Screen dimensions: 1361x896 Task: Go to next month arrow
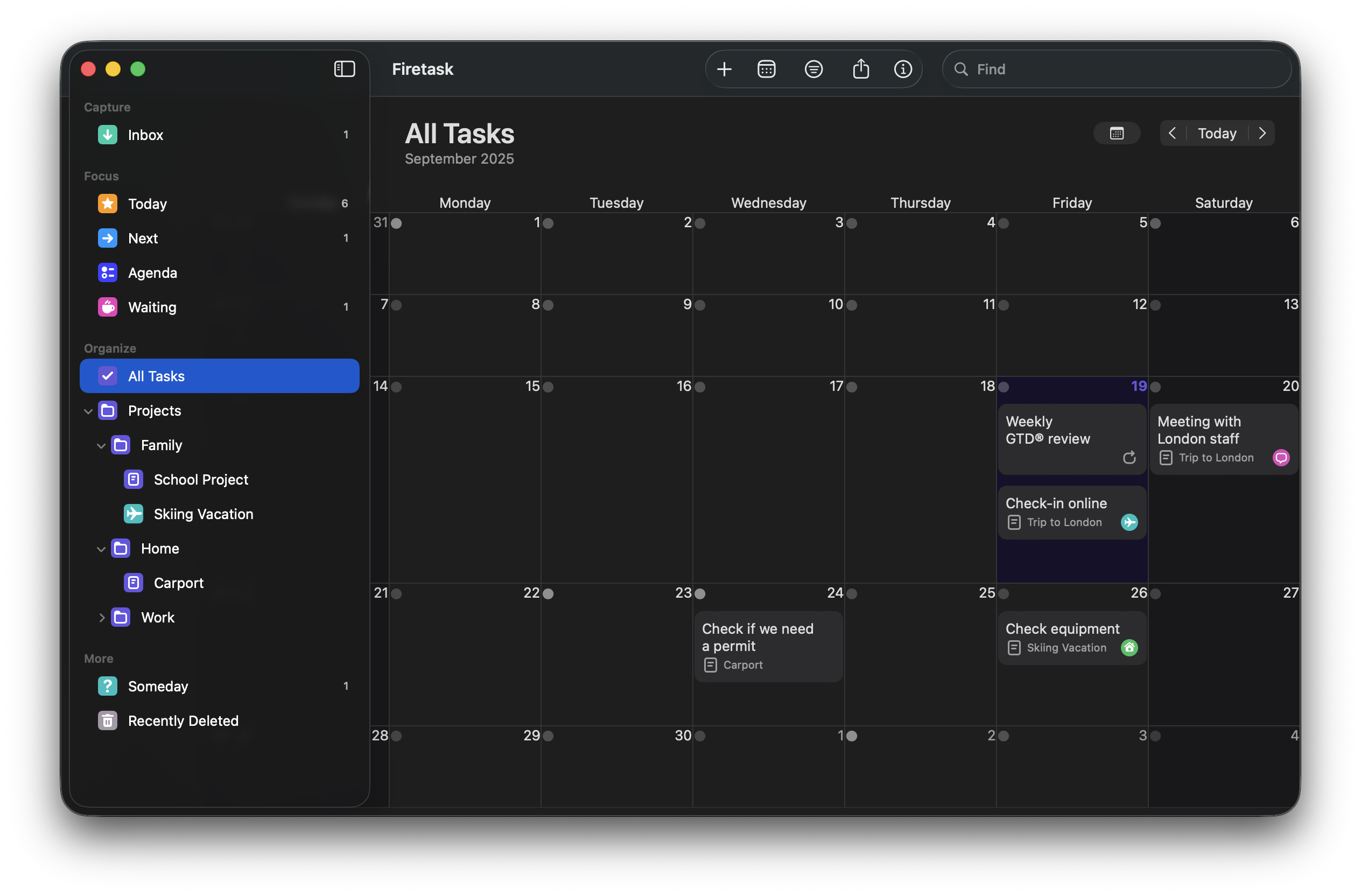pos(1262,133)
